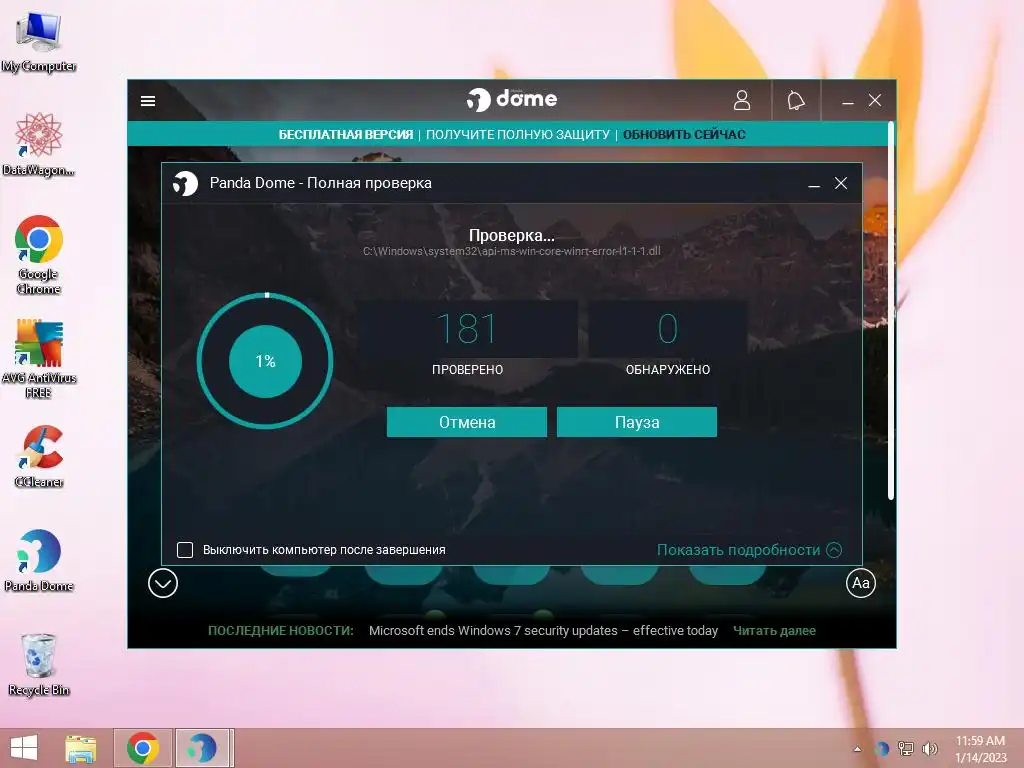1024x768 pixels.
Task: Show hidden system tray icons arrow
Action: tap(857, 749)
